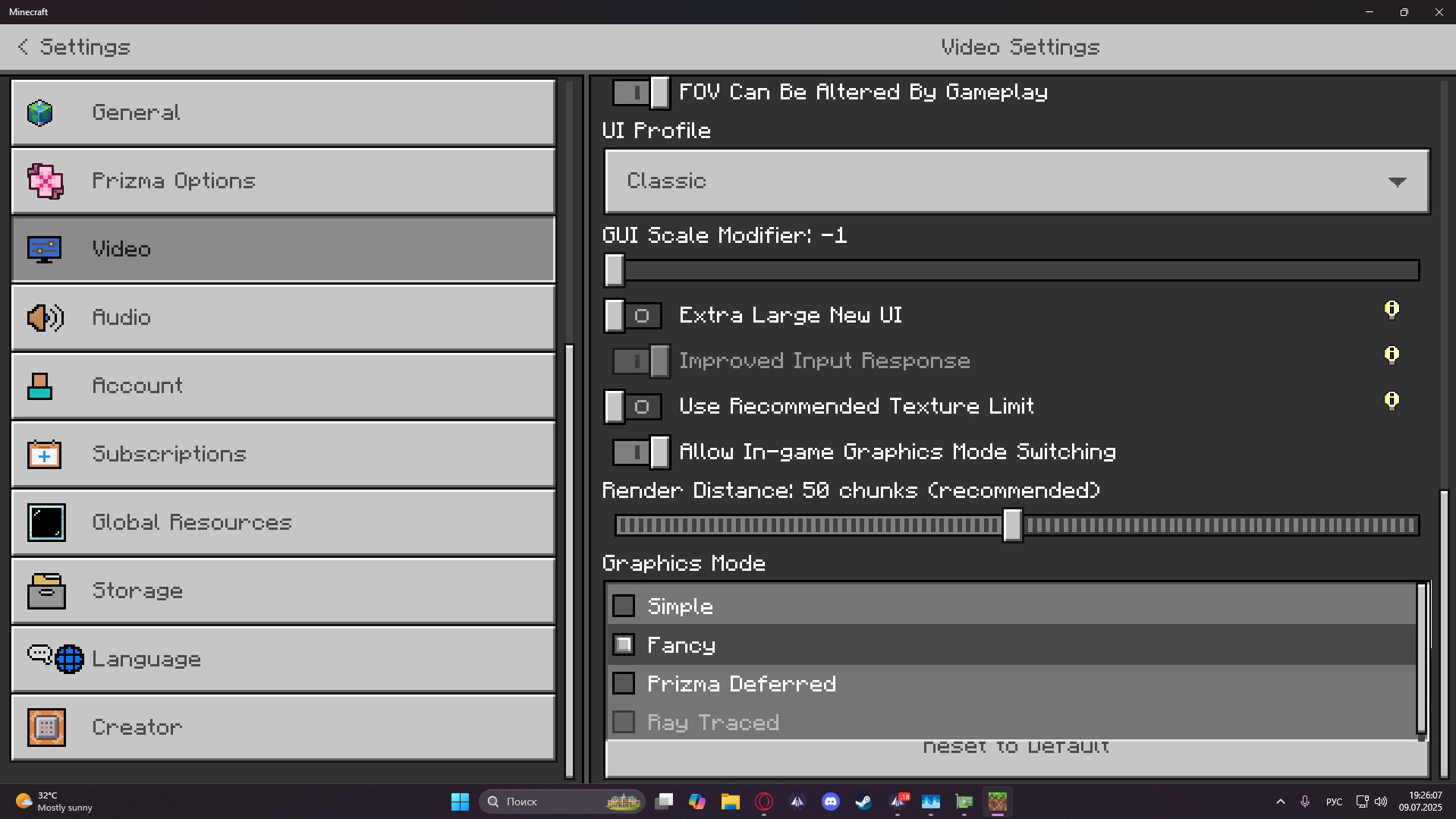Enable the Extra Large New UI toggle
The image size is (1456, 819).
(634, 316)
